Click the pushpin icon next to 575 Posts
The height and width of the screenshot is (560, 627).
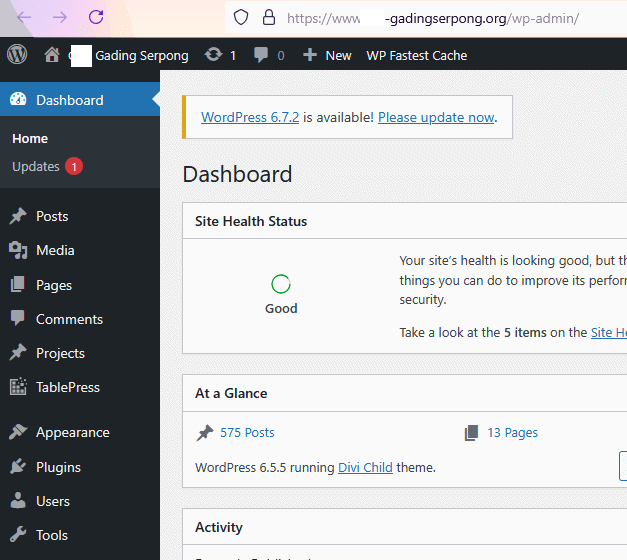click(205, 433)
